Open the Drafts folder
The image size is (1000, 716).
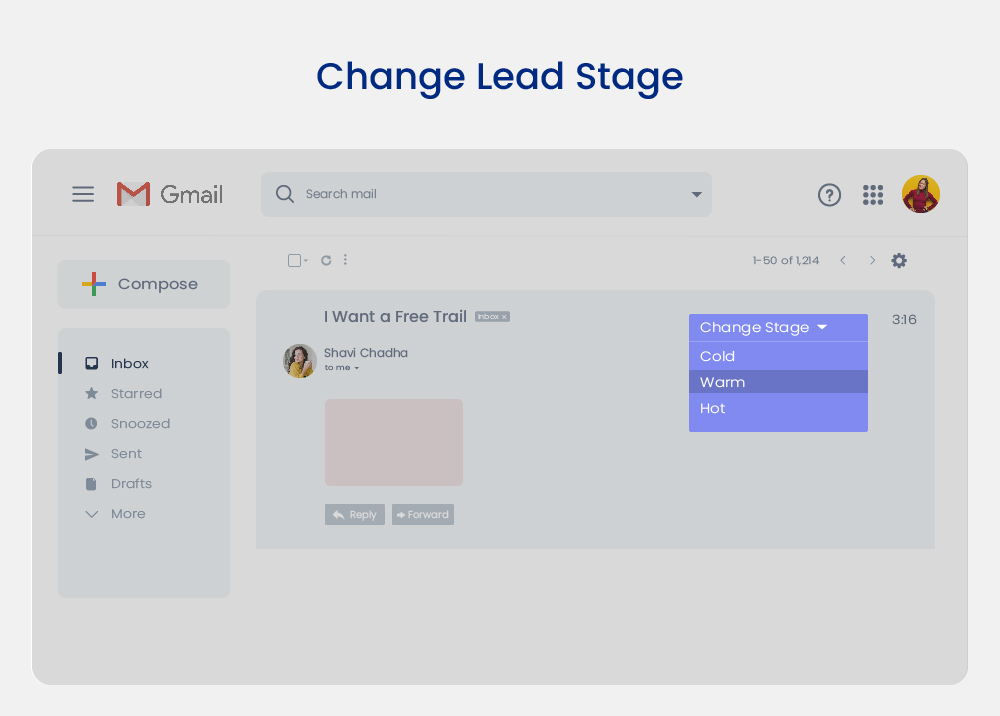pos(131,484)
